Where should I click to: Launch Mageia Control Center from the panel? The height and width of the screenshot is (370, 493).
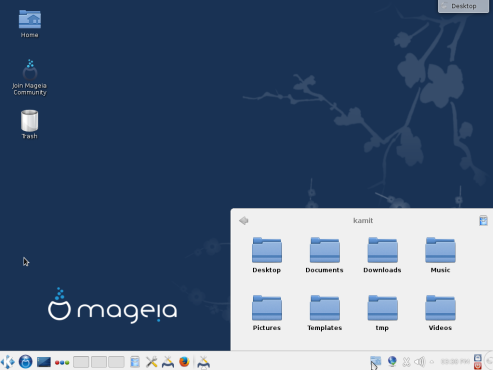point(168,362)
